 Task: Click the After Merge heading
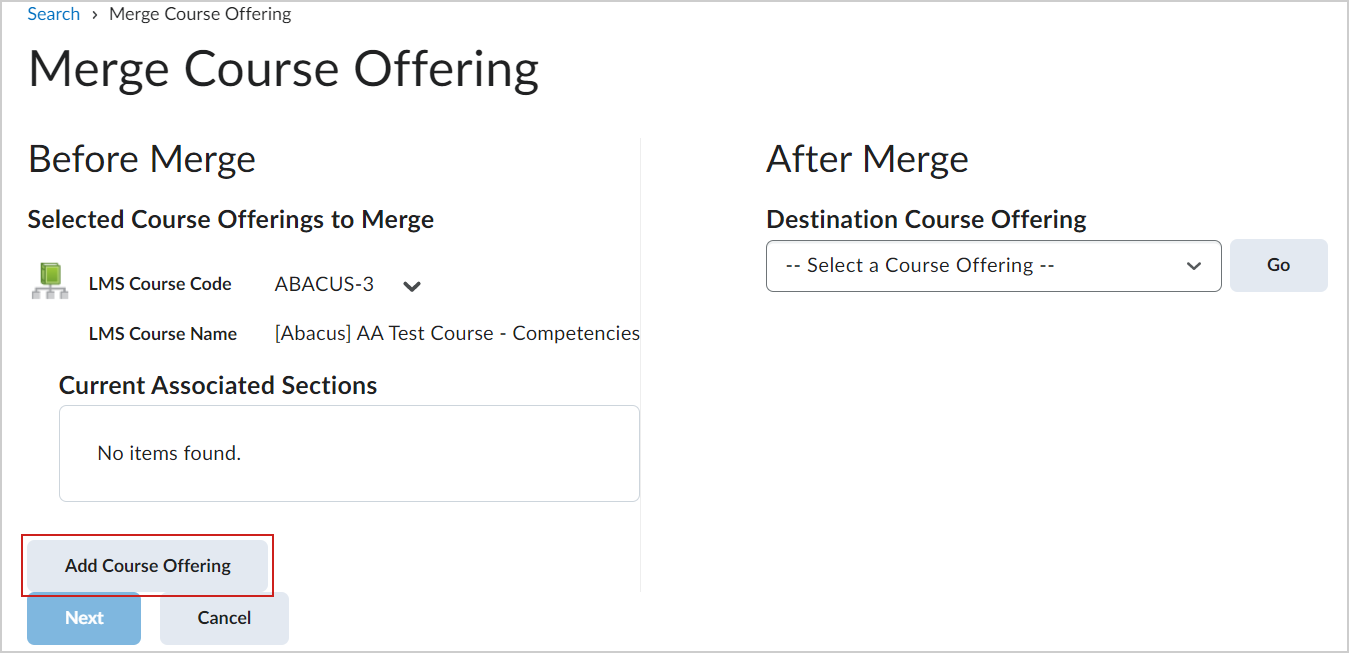point(867,160)
